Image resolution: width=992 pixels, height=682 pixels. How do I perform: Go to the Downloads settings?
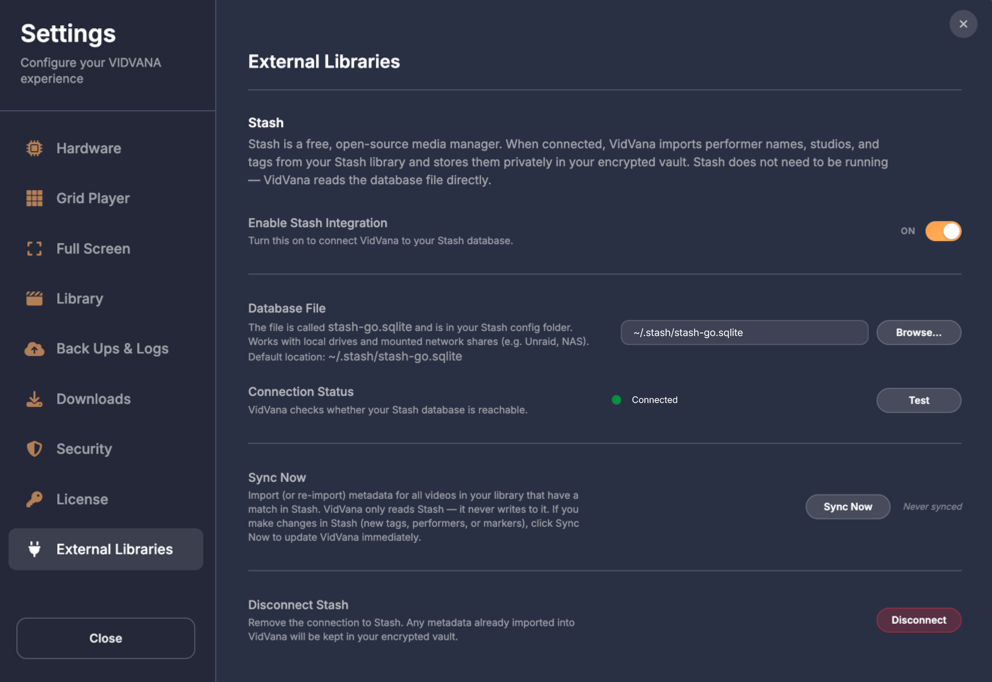pyautogui.click(x=93, y=399)
